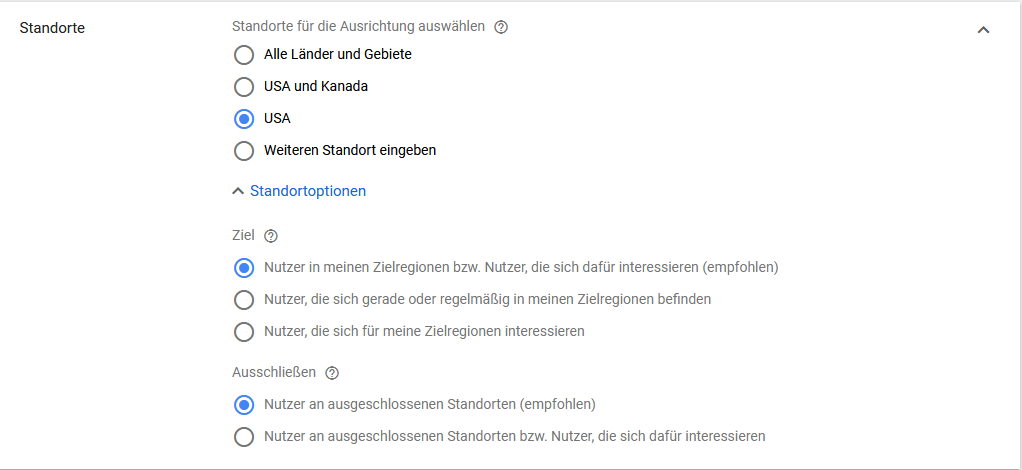
Task: Select users interested in my Zielregionen only
Action: [243, 331]
